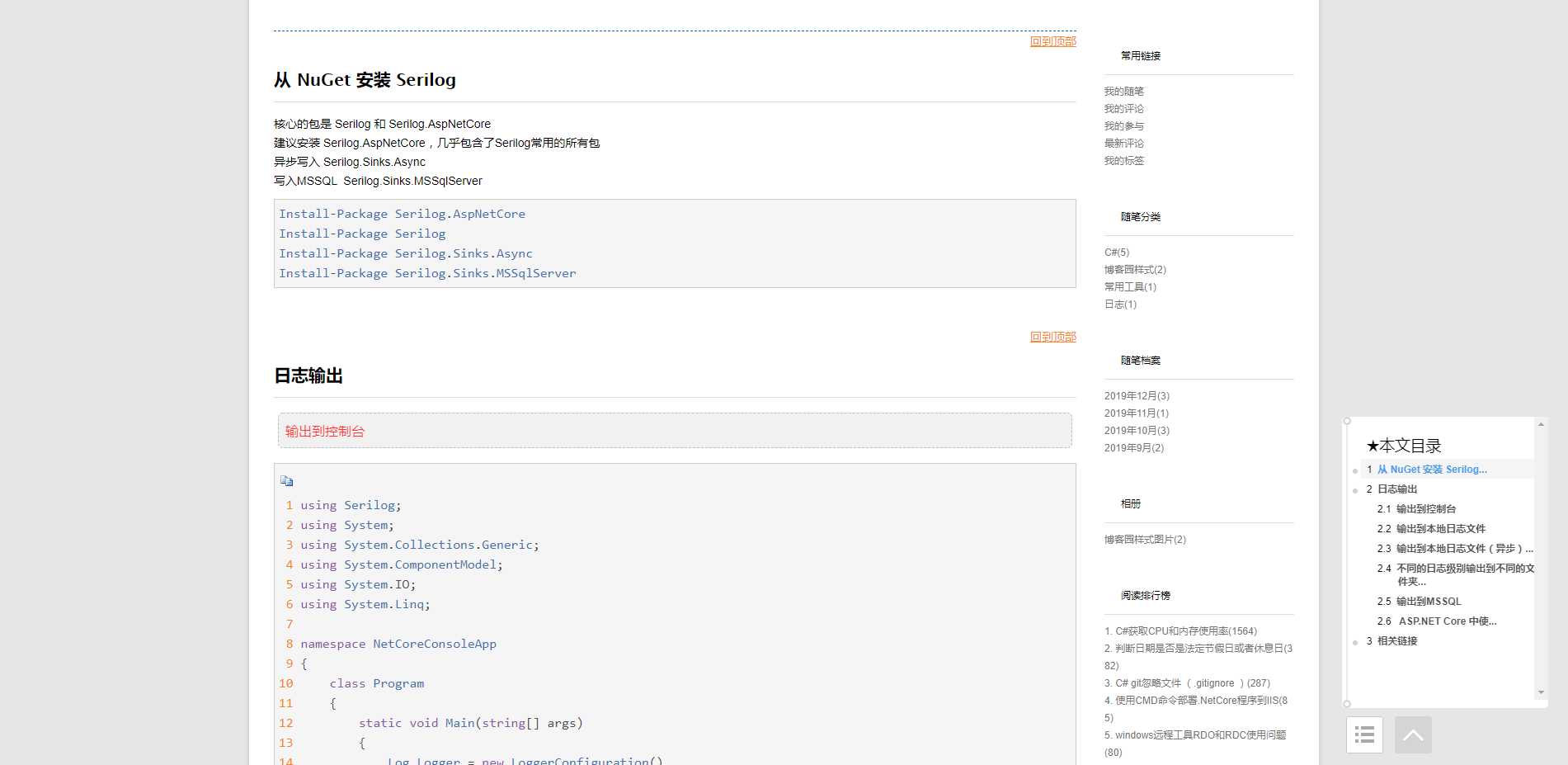The height and width of the screenshot is (765, 1568).
Task: Click the 随笔档案 sidebar heading
Action: pos(1141,361)
